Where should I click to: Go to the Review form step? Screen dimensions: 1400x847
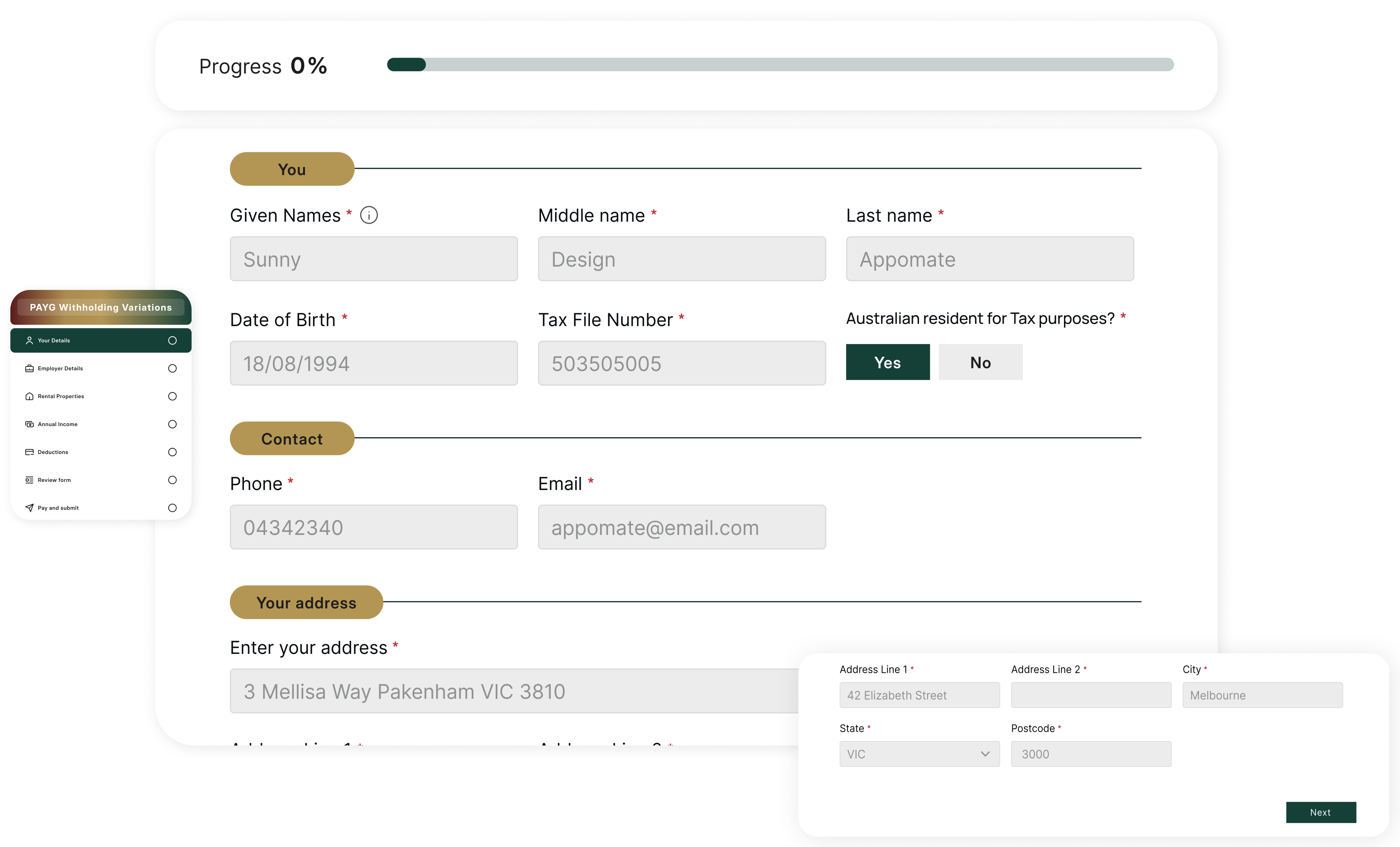pyautogui.click(x=55, y=480)
